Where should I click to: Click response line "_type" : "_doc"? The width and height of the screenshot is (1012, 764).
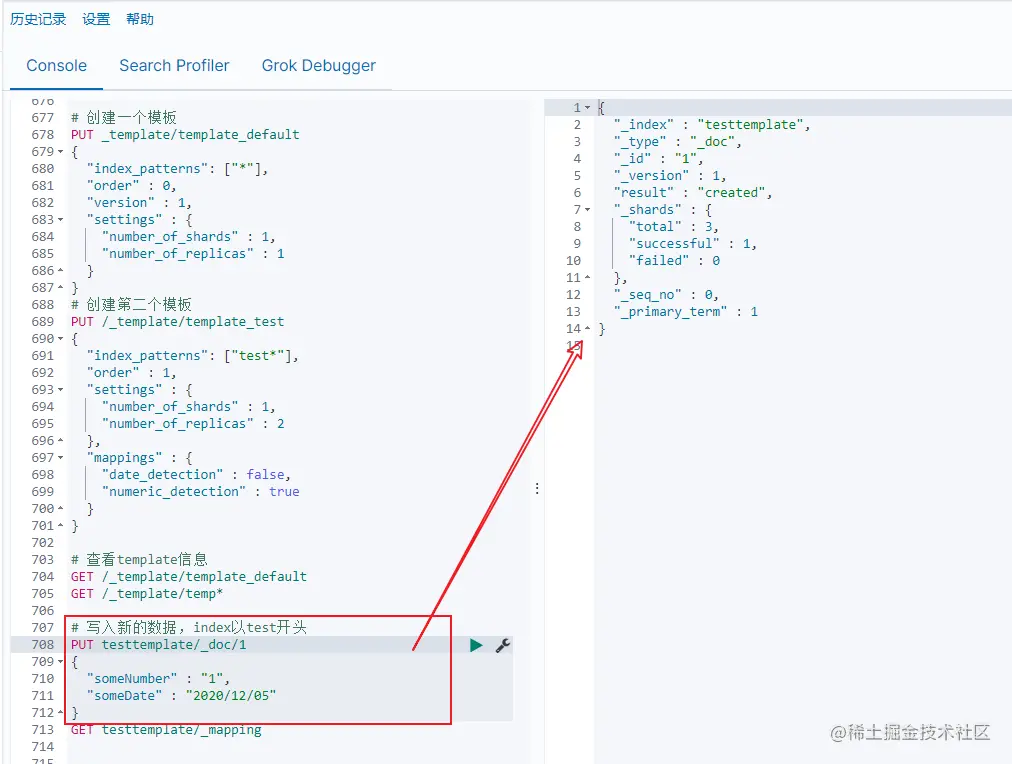tap(678, 142)
